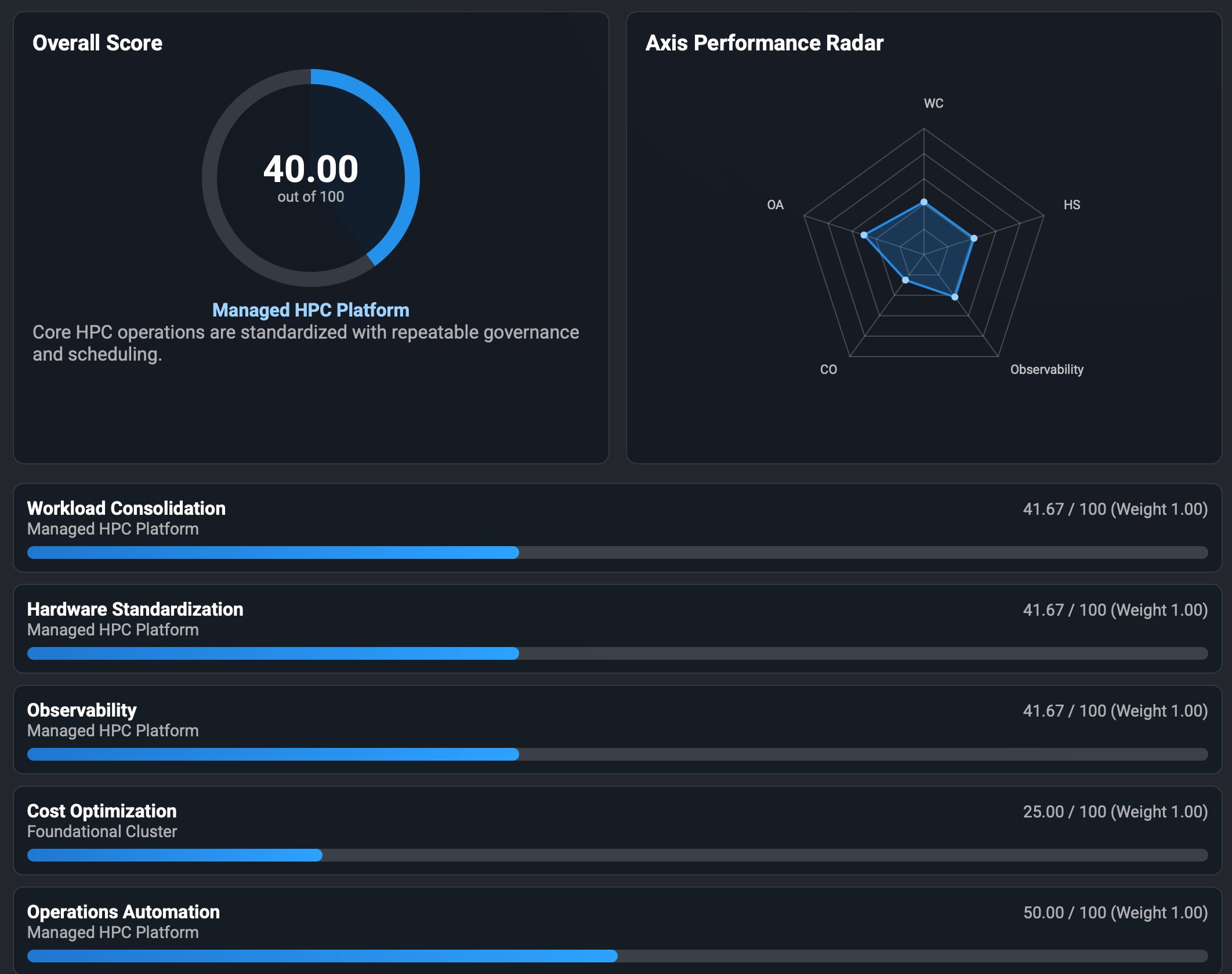The image size is (1232, 974).
Task: Open the Workload Consolidation card title
Action: click(126, 508)
